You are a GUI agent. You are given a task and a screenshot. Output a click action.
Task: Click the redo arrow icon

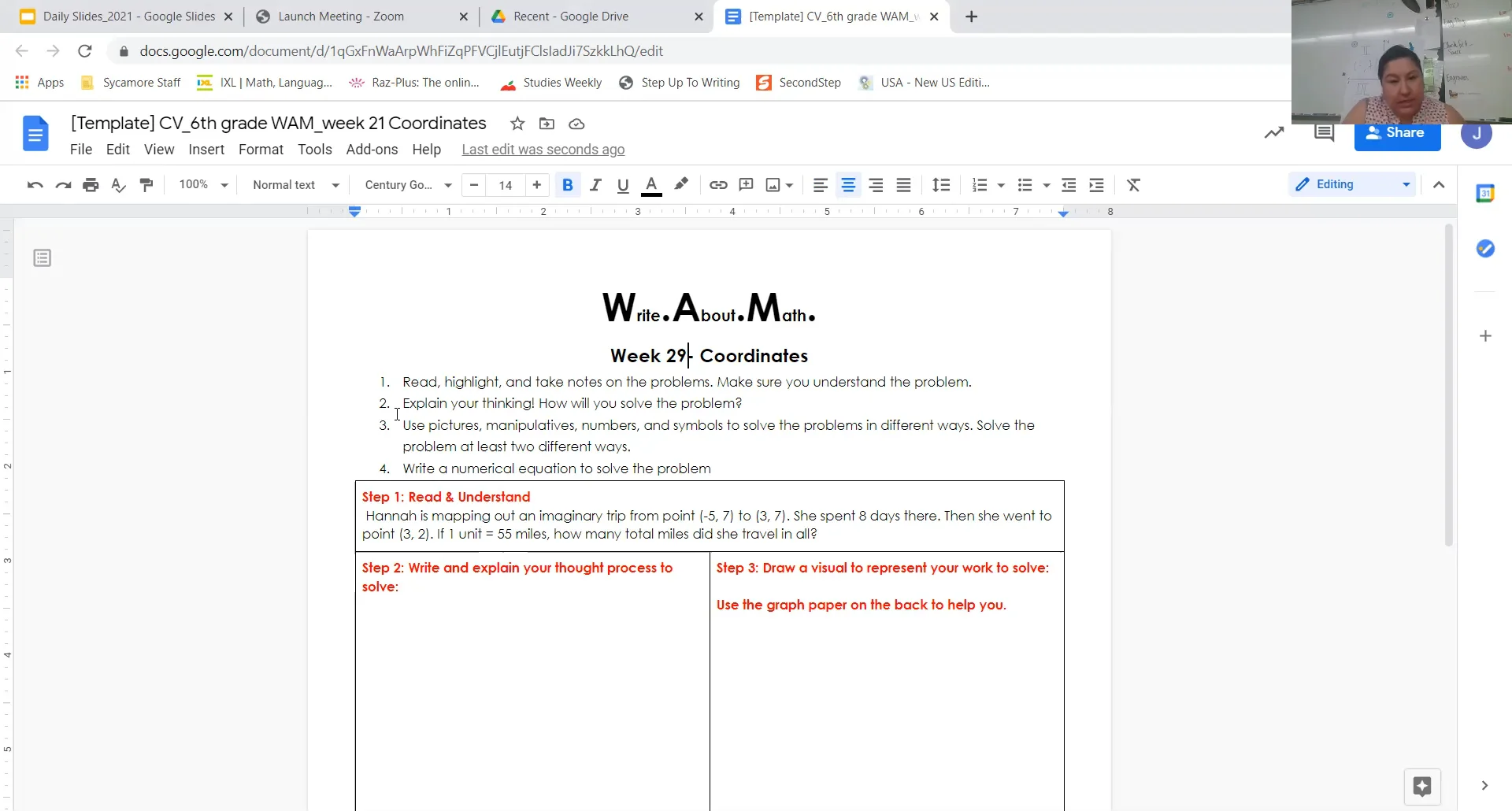point(63,185)
